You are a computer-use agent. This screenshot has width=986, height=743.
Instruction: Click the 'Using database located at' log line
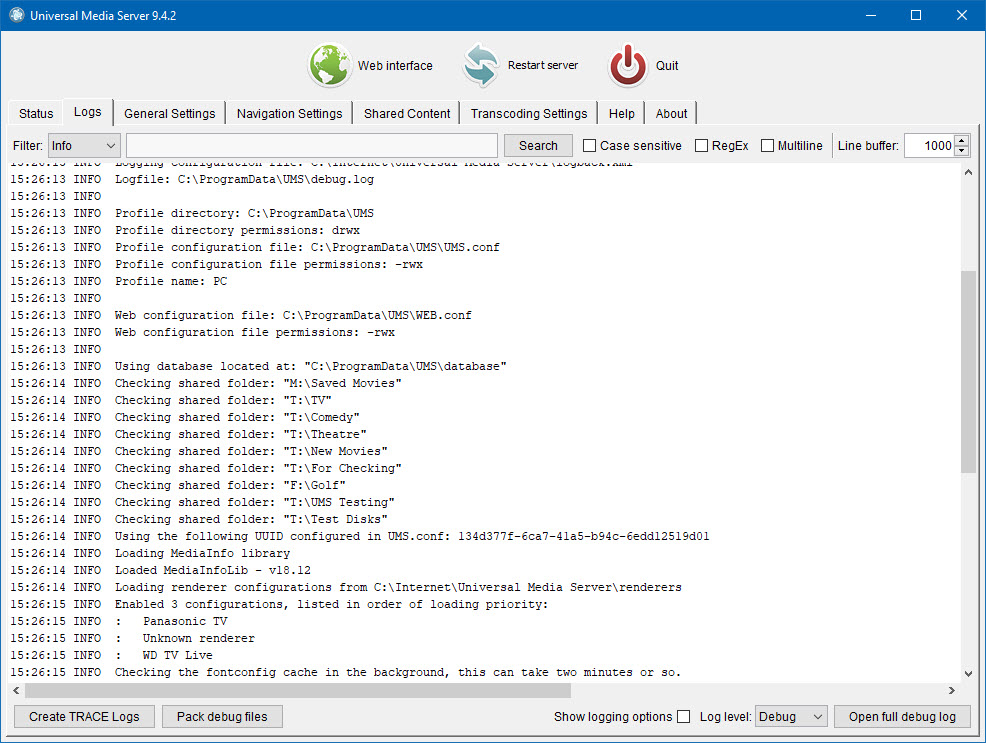coord(258,366)
